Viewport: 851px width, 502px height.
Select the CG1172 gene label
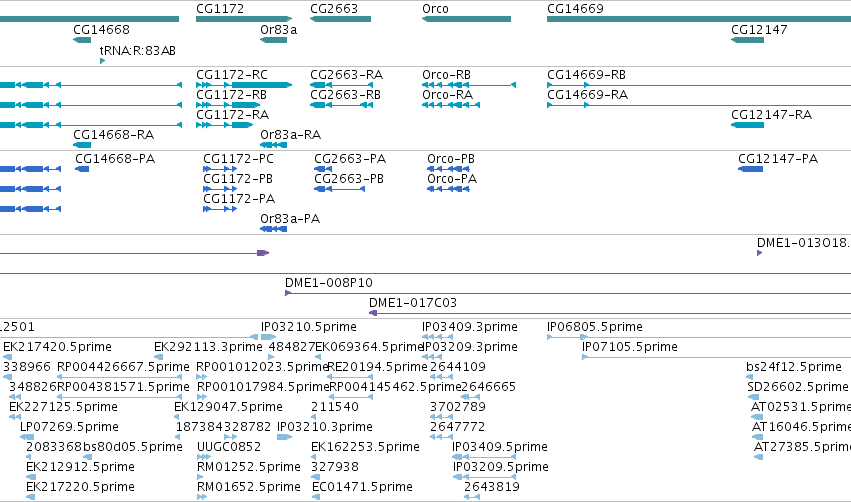(x=220, y=9)
